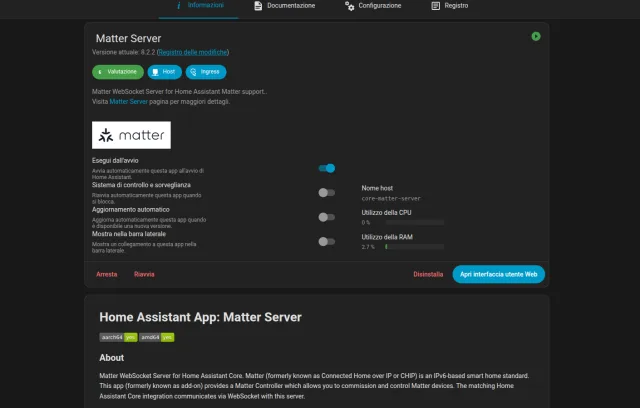Open the Informazioni tab
Screen dimensions: 640x408
pyautogui.click(x=198, y=6)
